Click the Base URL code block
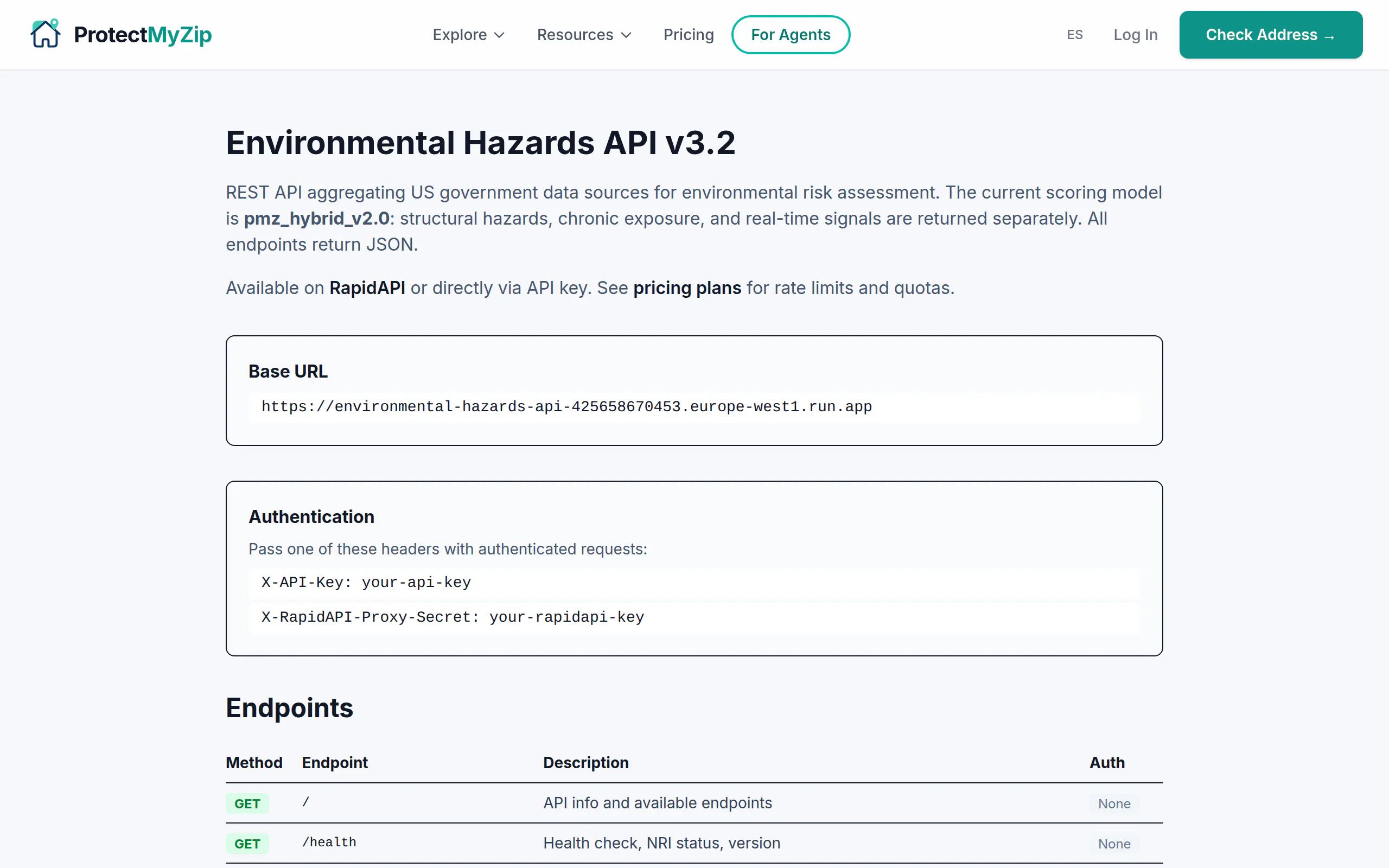1389x868 pixels. tap(694, 407)
